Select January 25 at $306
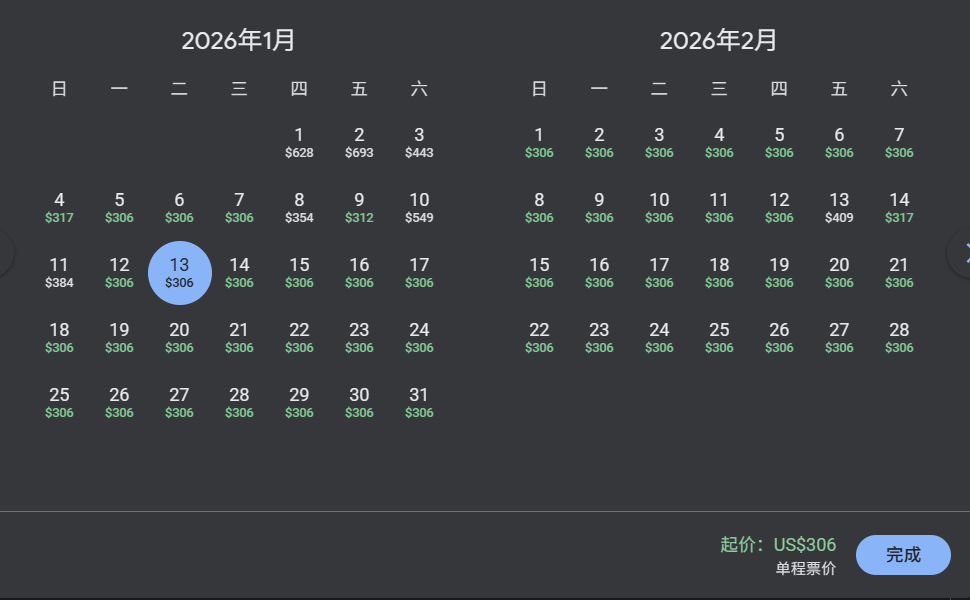This screenshot has width=970, height=600. coord(59,402)
